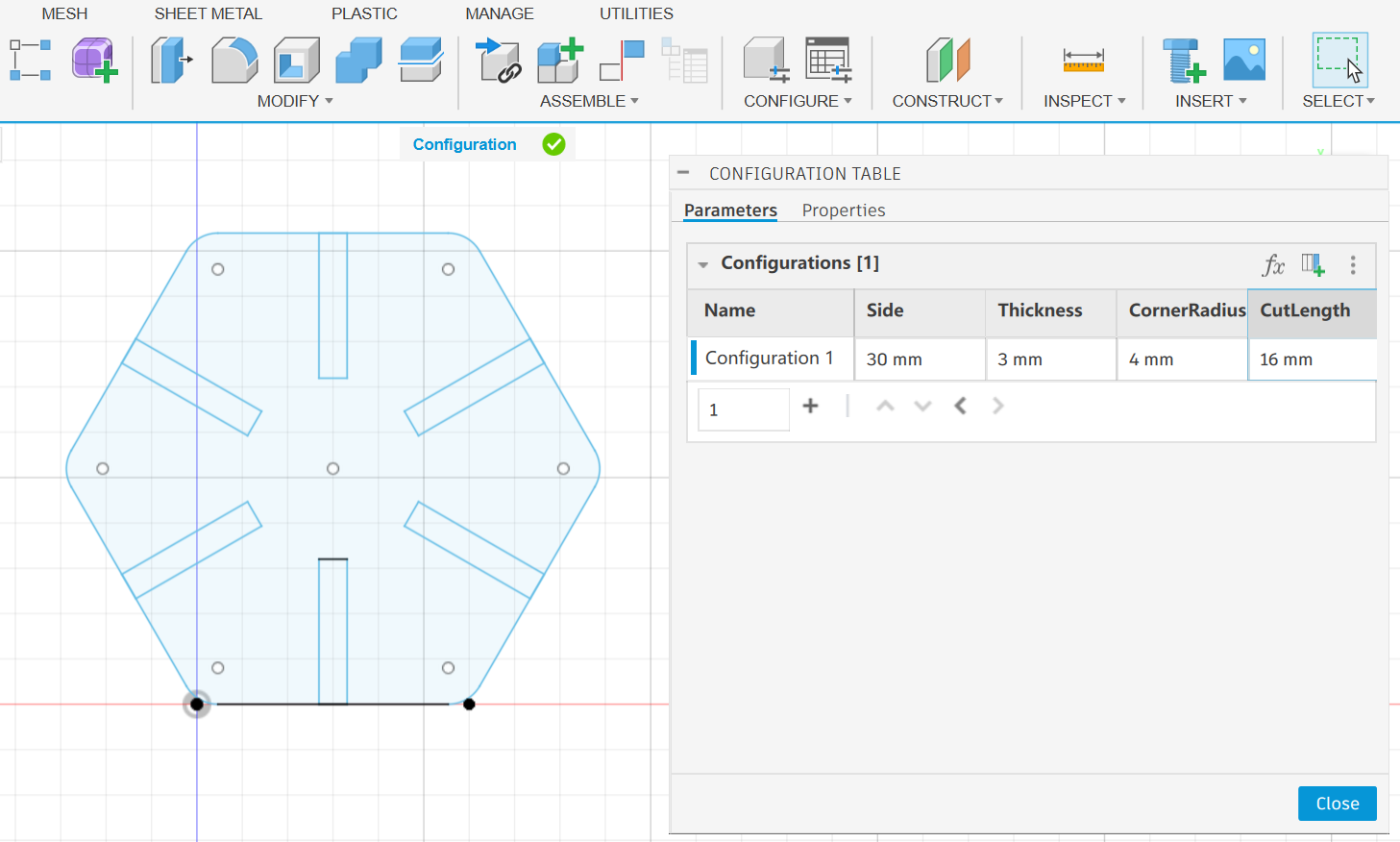The width and height of the screenshot is (1400, 842).
Task: Open the PLASTIC ribbon tab
Action: click(364, 13)
